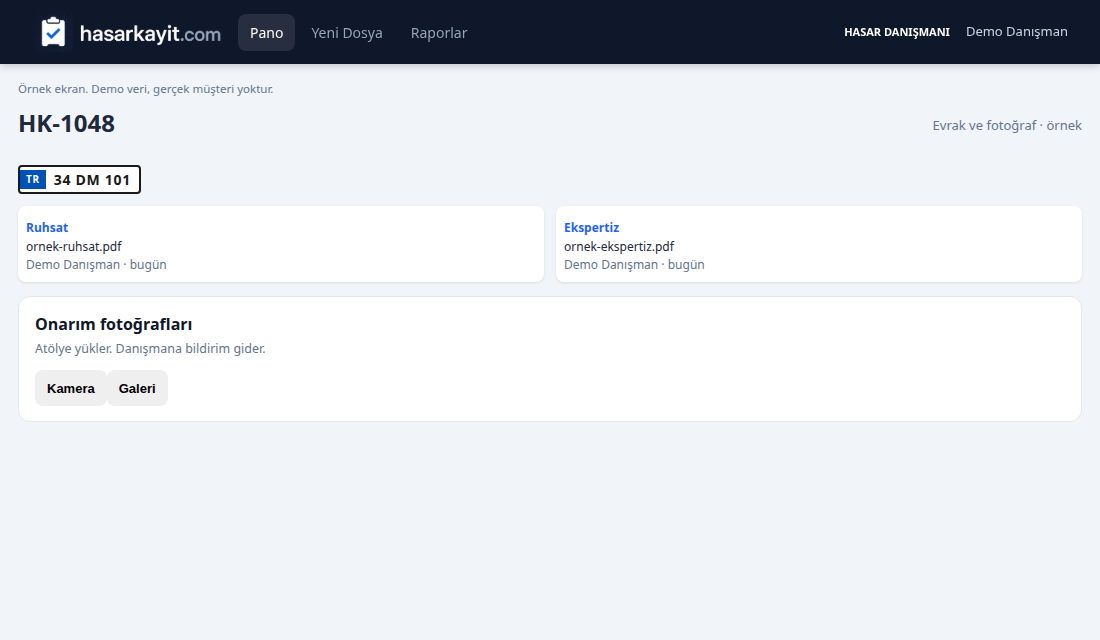Open the Ruhsat document link

coord(47,227)
